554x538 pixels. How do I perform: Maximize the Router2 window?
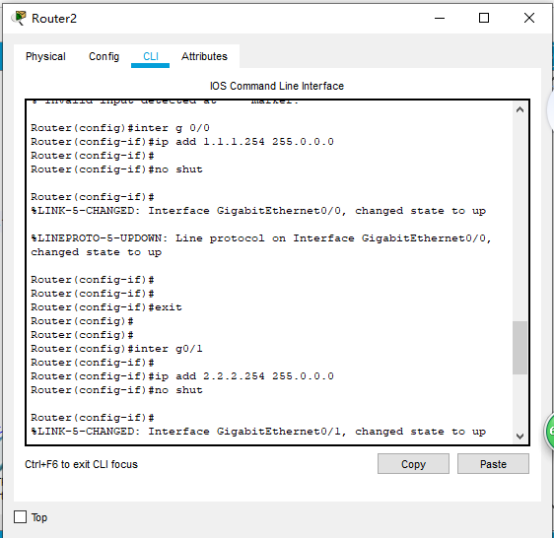(484, 18)
